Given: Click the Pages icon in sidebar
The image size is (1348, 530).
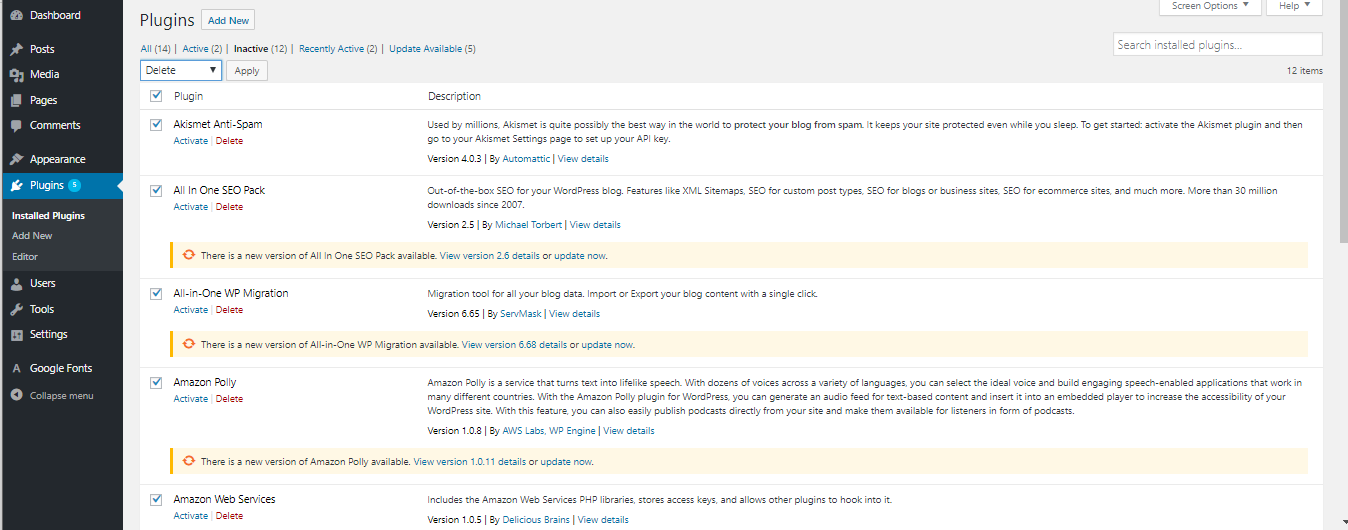Looking at the screenshot, I should (16, 101).
